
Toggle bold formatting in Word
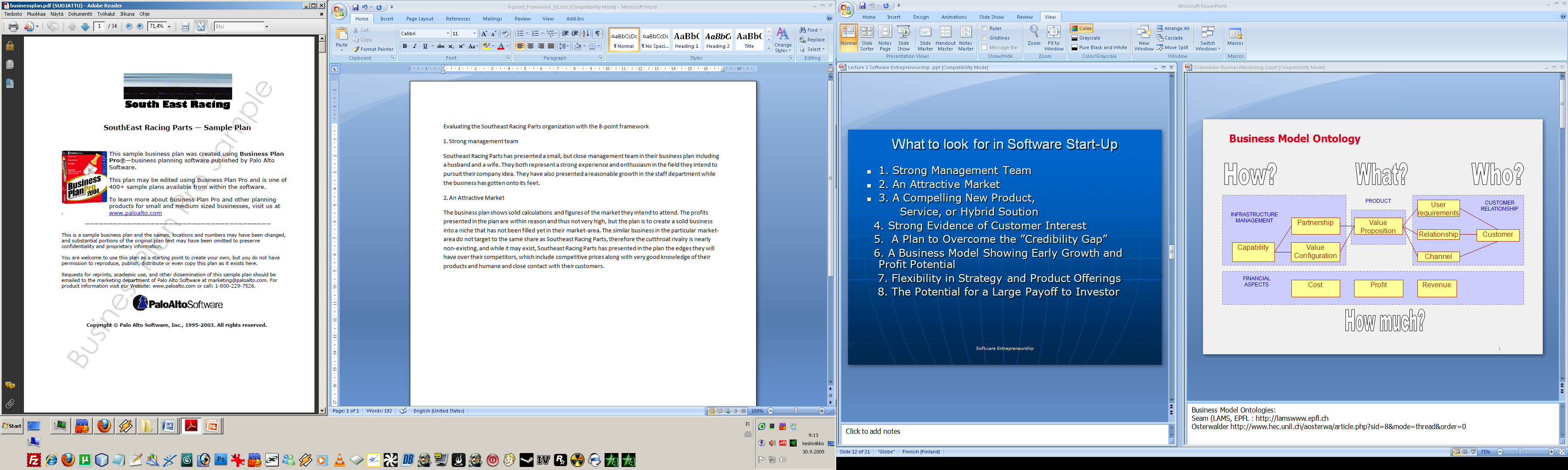point(405,46)
